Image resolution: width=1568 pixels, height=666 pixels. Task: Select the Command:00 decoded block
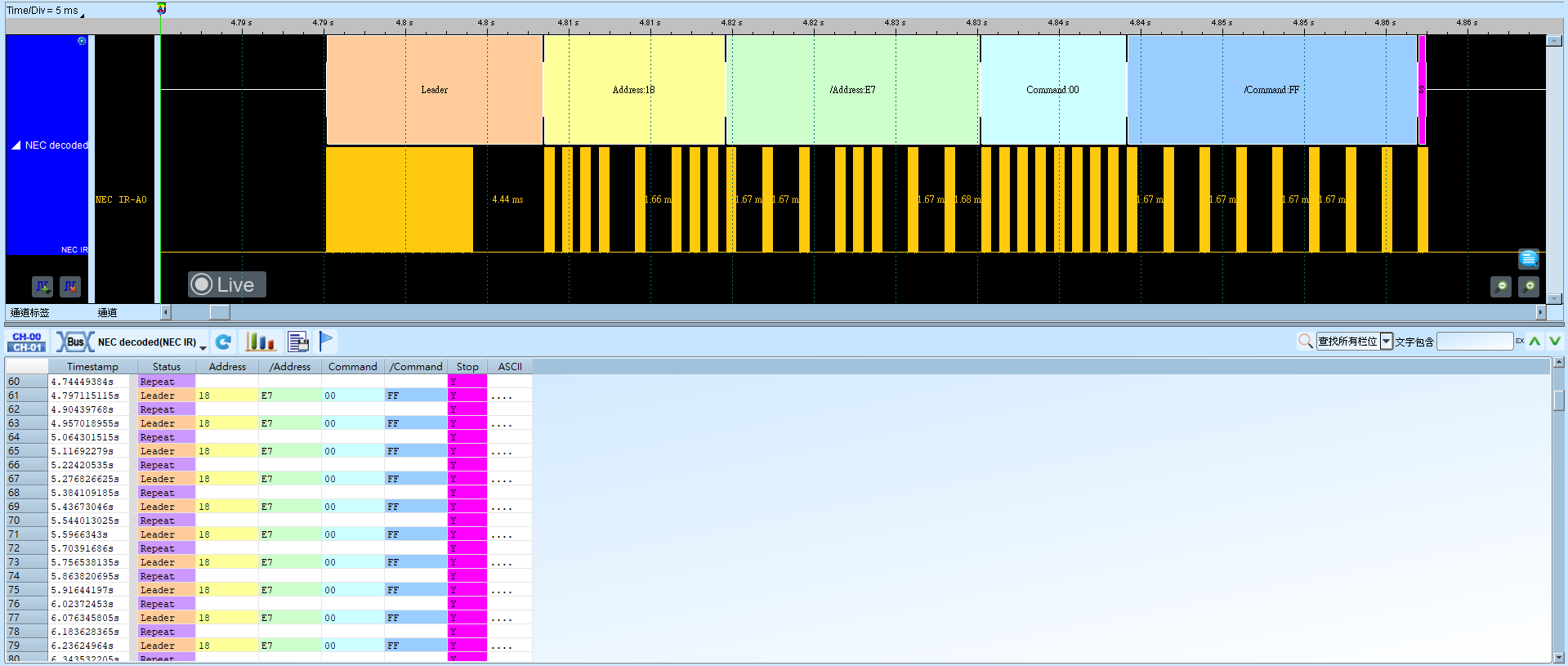click(x=1053, y=90)
